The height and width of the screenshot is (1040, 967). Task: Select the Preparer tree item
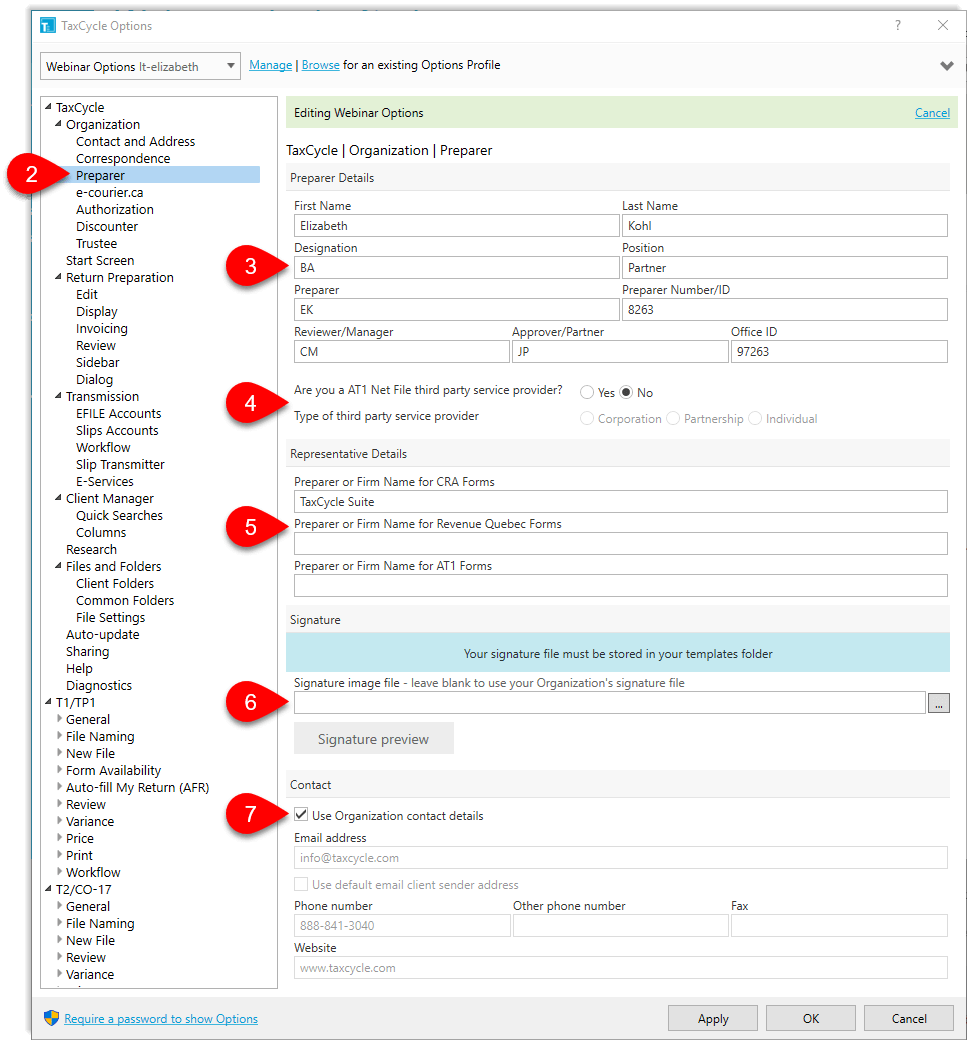pos(100,175)
